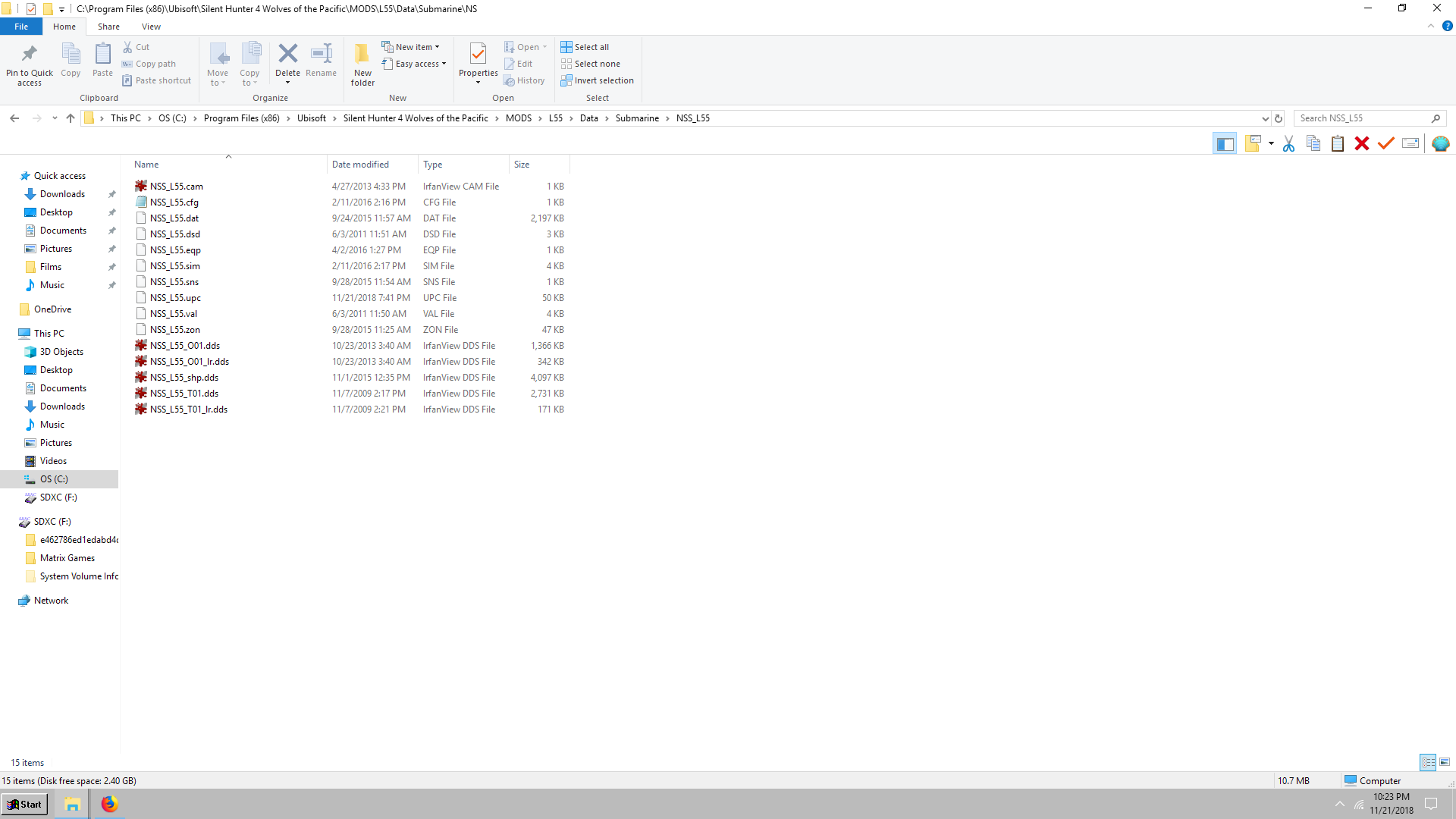The image size is (1456, 819).
Task: Click the Search NSS_L55 input field
Action: tap(1362, 118)
